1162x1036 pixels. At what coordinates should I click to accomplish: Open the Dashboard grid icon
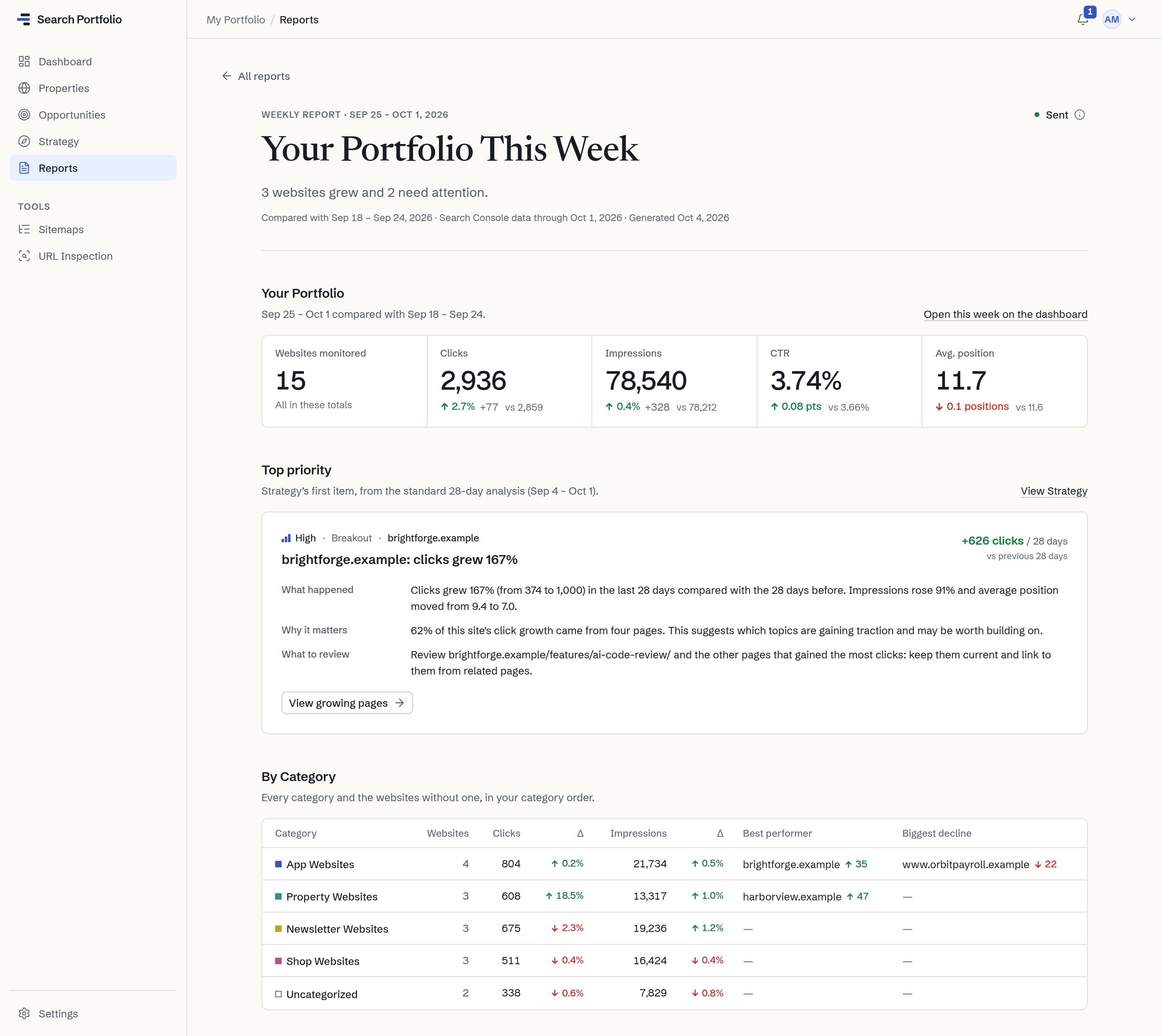click(x=24, y=61)
